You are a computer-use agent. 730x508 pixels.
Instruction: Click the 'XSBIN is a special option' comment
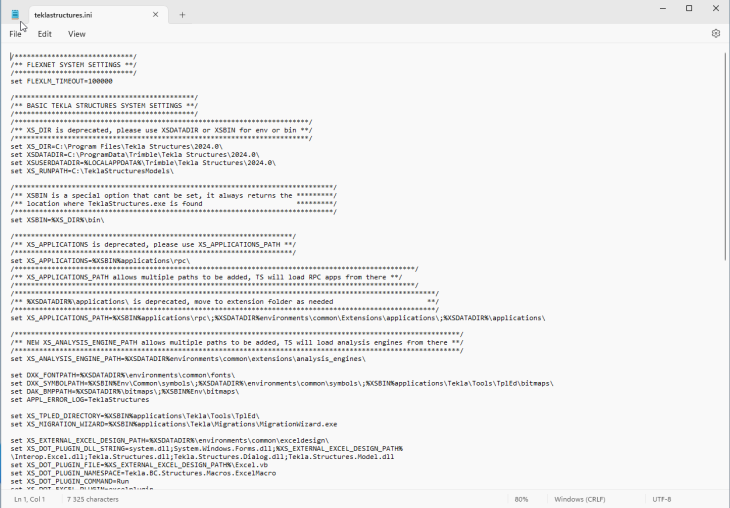tap(174, 196)
